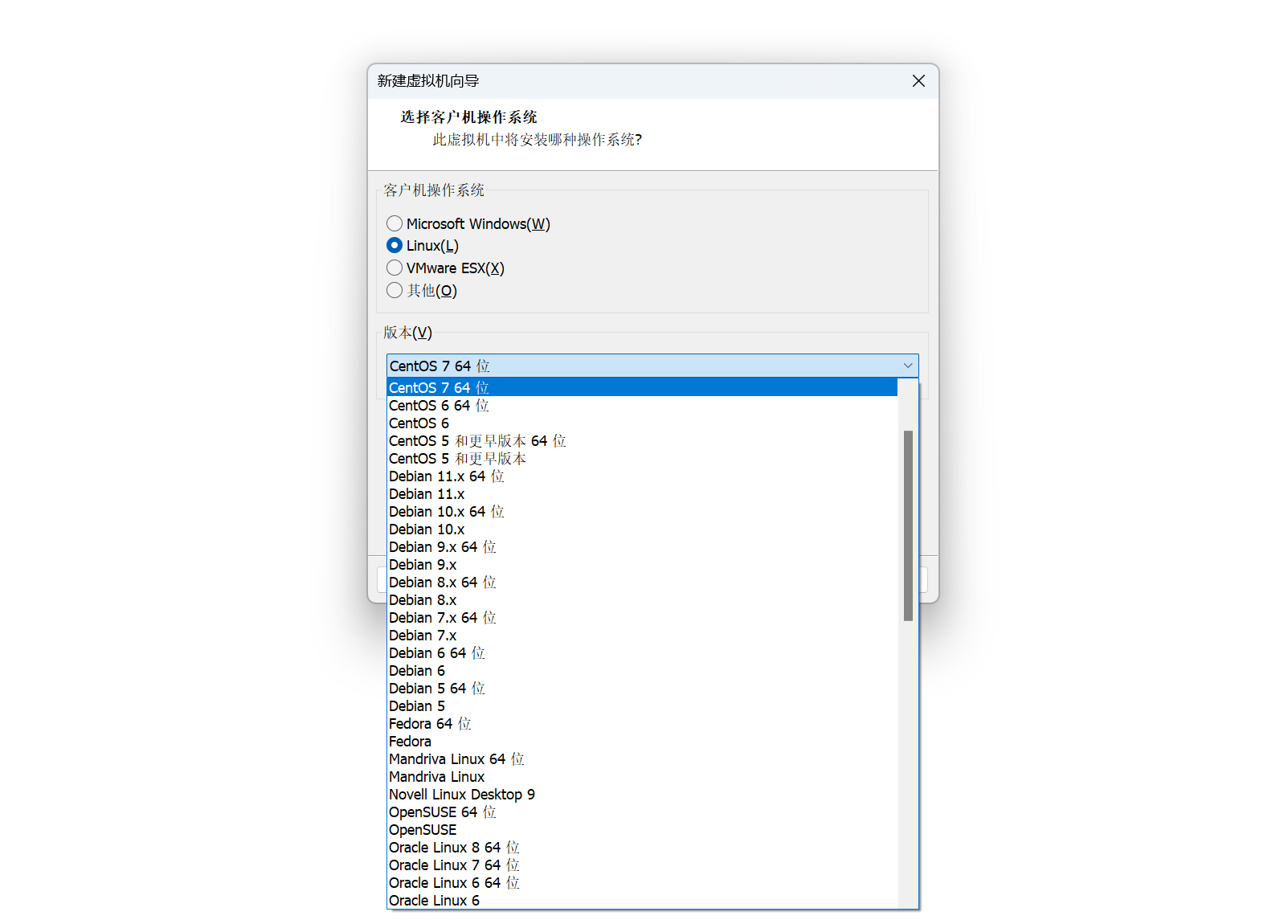Select the Fedora 32-bit entry
Viewport: 1288px width, 924px height.
tap(642, 741)
